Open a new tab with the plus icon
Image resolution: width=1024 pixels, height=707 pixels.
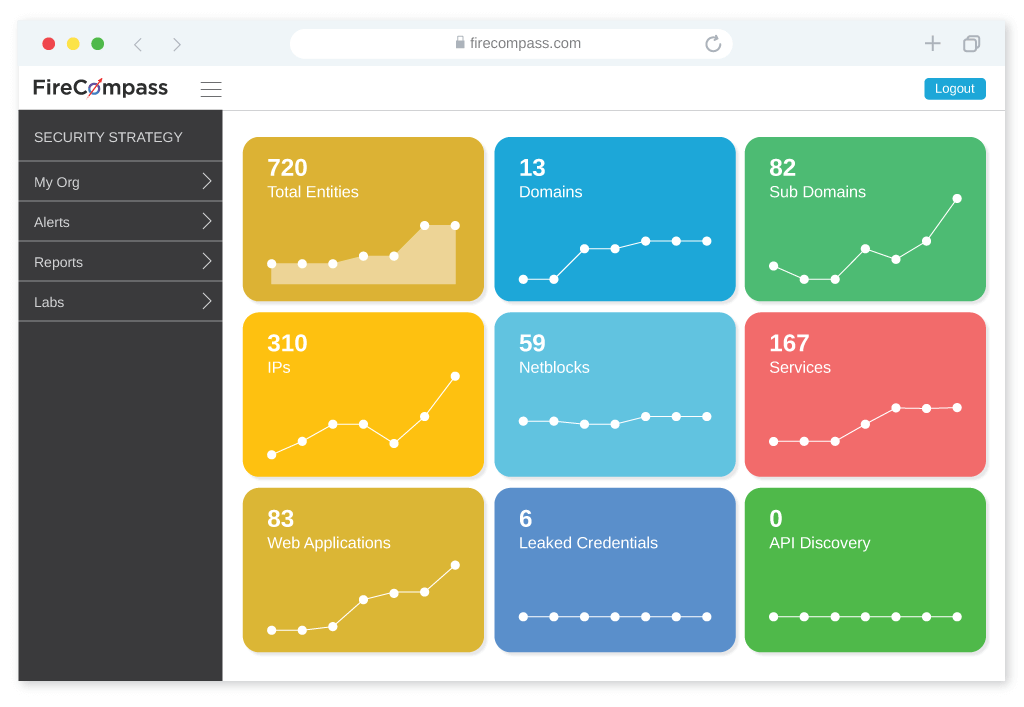[933, 44]
